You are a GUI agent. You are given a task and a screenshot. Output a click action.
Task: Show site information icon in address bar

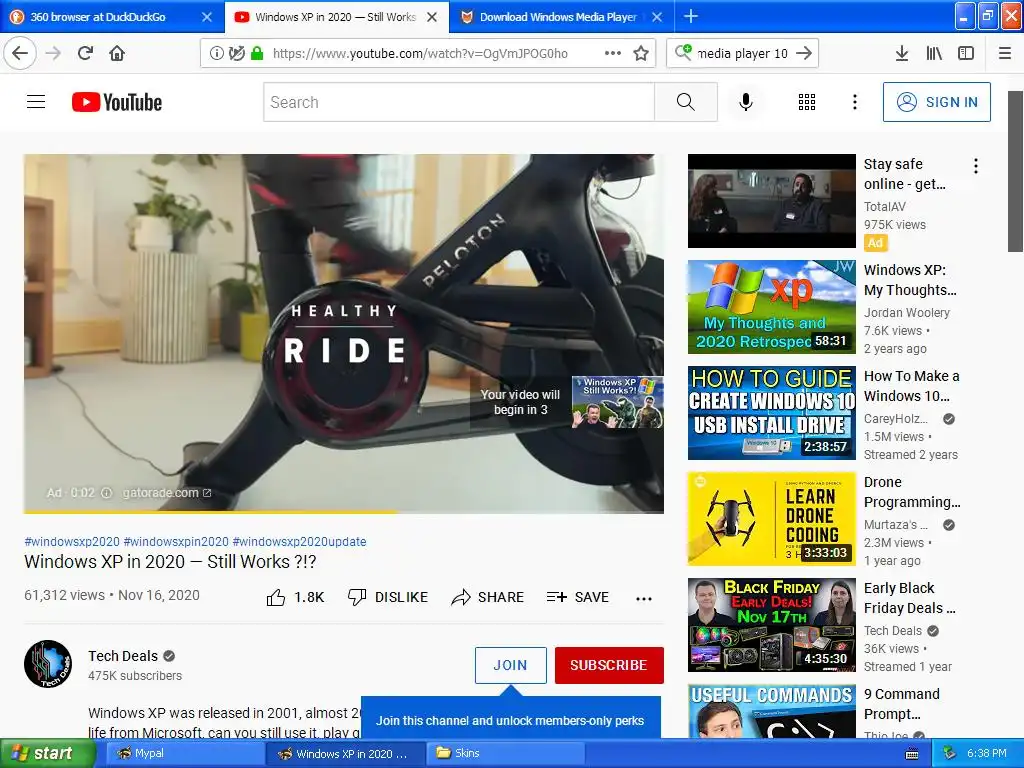[216, 54]
